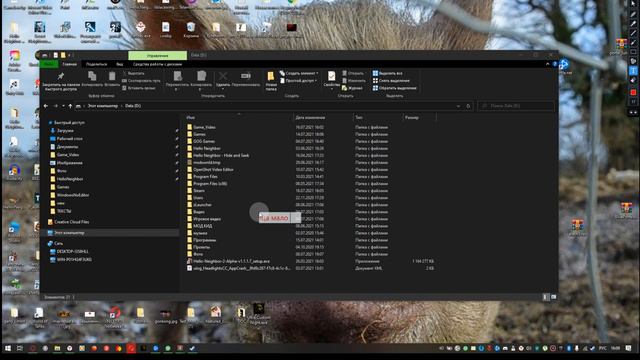The height and width of the screenshot is (360, 640).
Task: Open the Свойства properties icon
Action: (331, 77)
